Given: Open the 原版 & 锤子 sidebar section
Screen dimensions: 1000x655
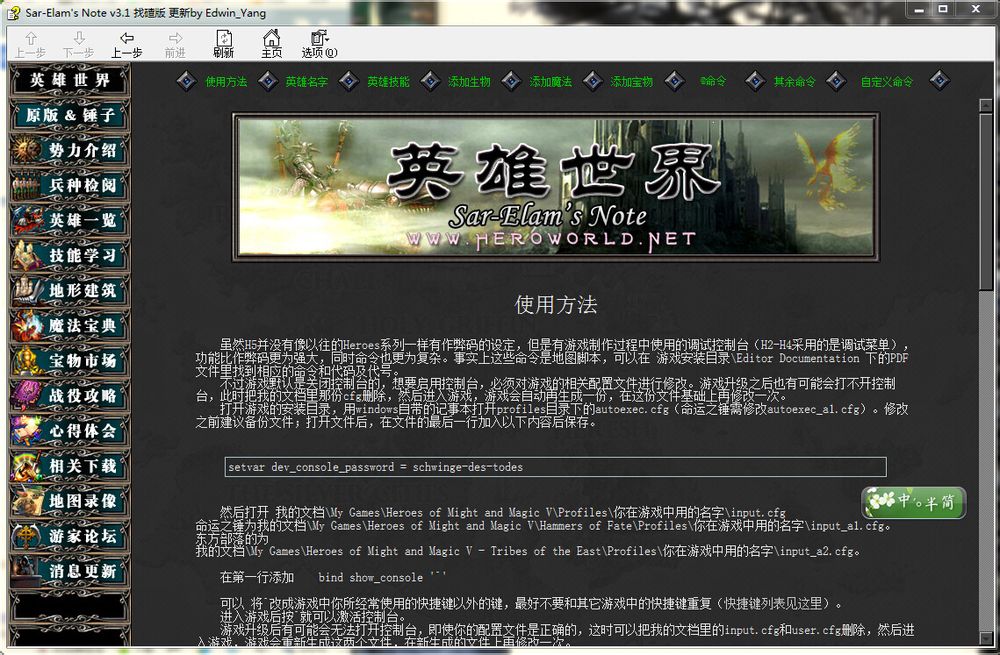Looking at the screenshot, I should [70, 115].
